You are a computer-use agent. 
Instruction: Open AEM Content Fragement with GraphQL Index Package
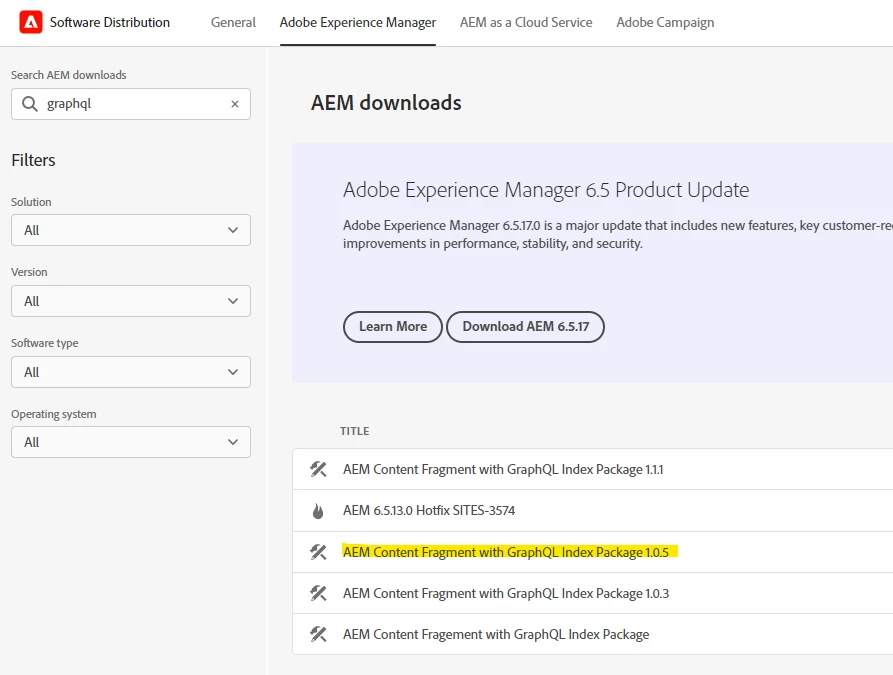pos(496,634)
